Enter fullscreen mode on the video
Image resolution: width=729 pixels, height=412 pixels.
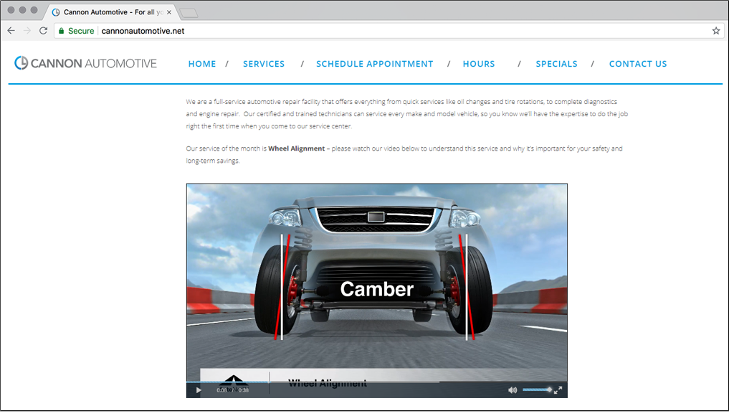tap(558, 389)
